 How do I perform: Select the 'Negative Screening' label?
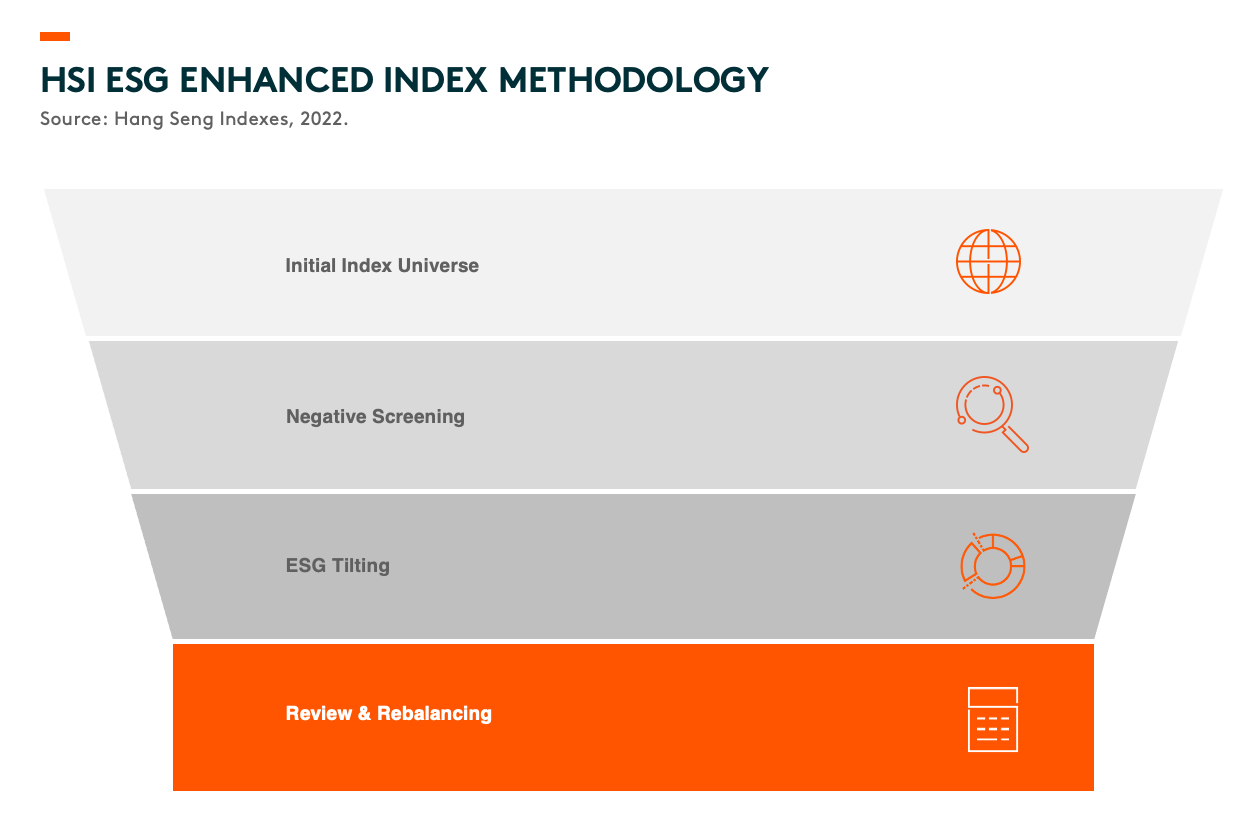(x=375, y=416)
